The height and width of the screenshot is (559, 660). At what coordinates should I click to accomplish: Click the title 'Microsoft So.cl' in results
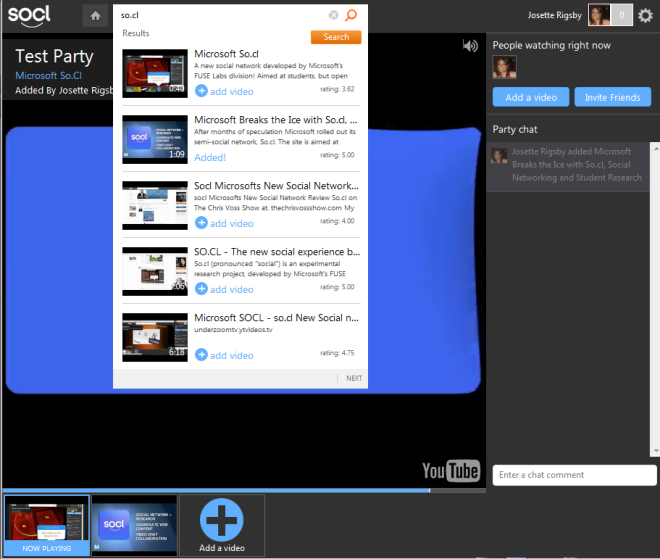226,54
